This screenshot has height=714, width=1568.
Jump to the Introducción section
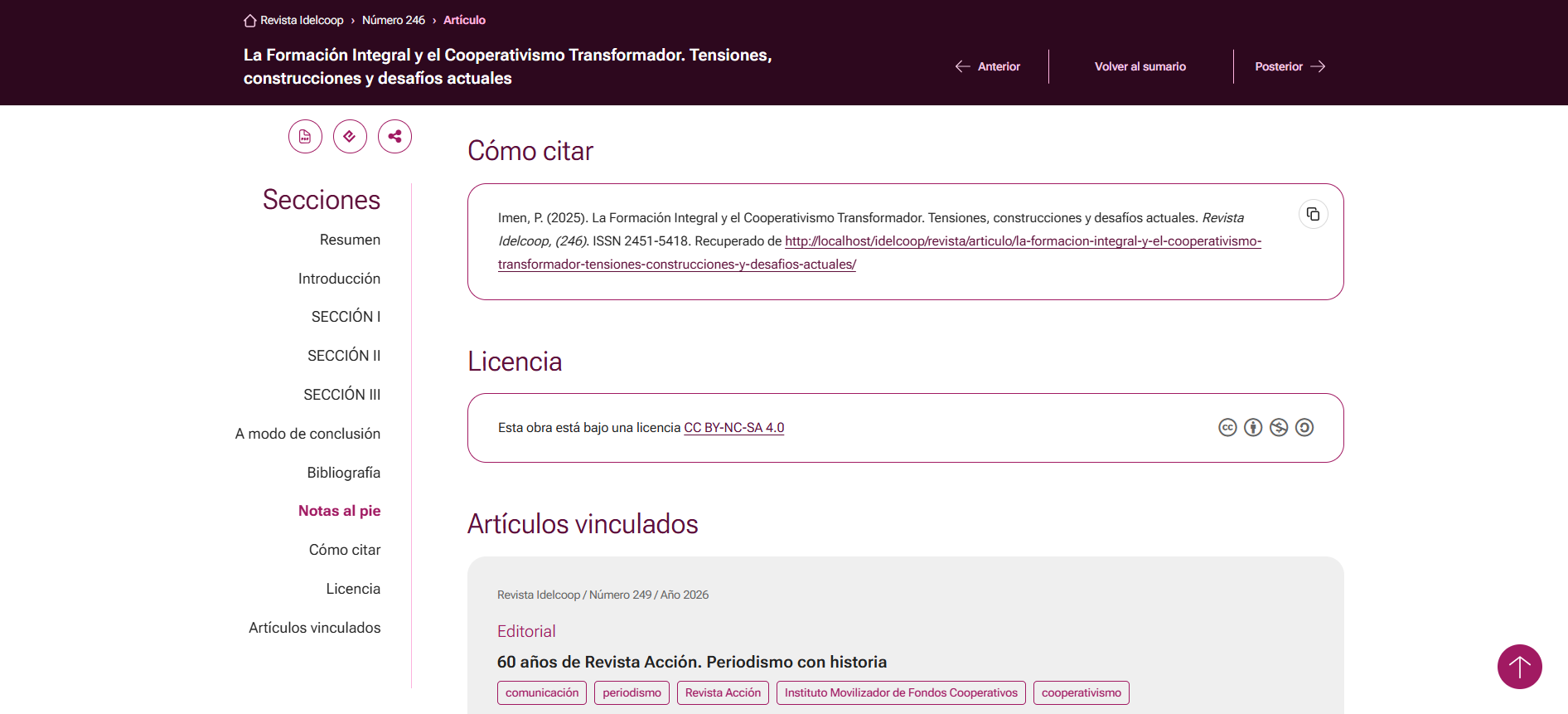339,279
